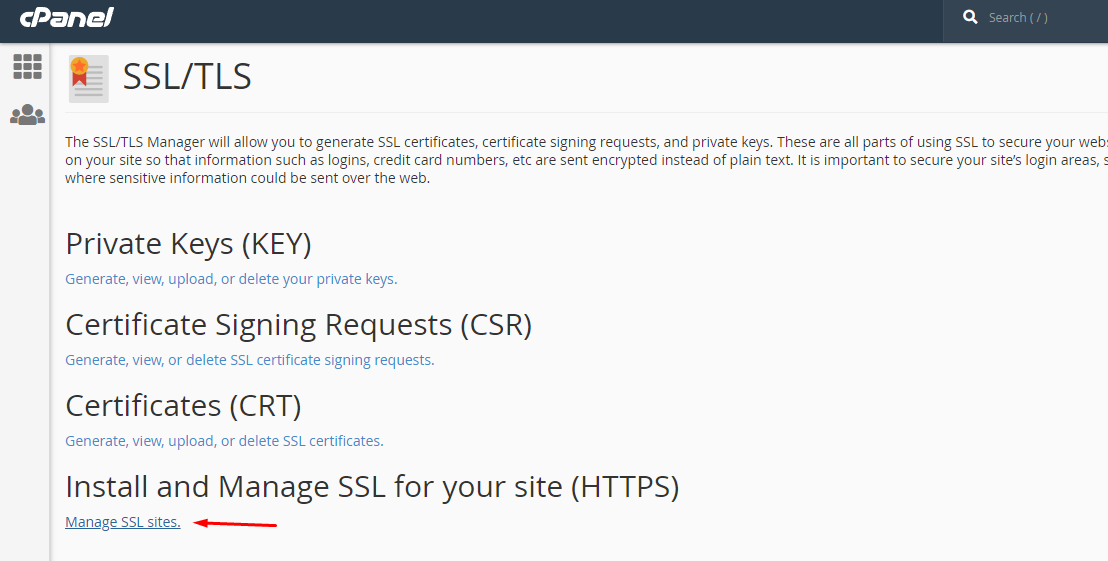Open the private keys management link

pyautogui.click(x=231, y=279)
